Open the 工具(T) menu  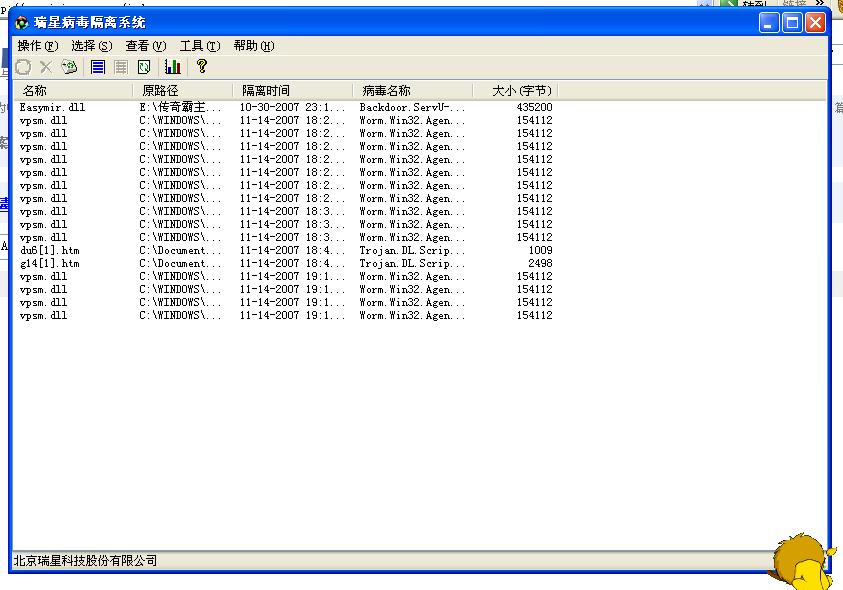coord(200,46)
